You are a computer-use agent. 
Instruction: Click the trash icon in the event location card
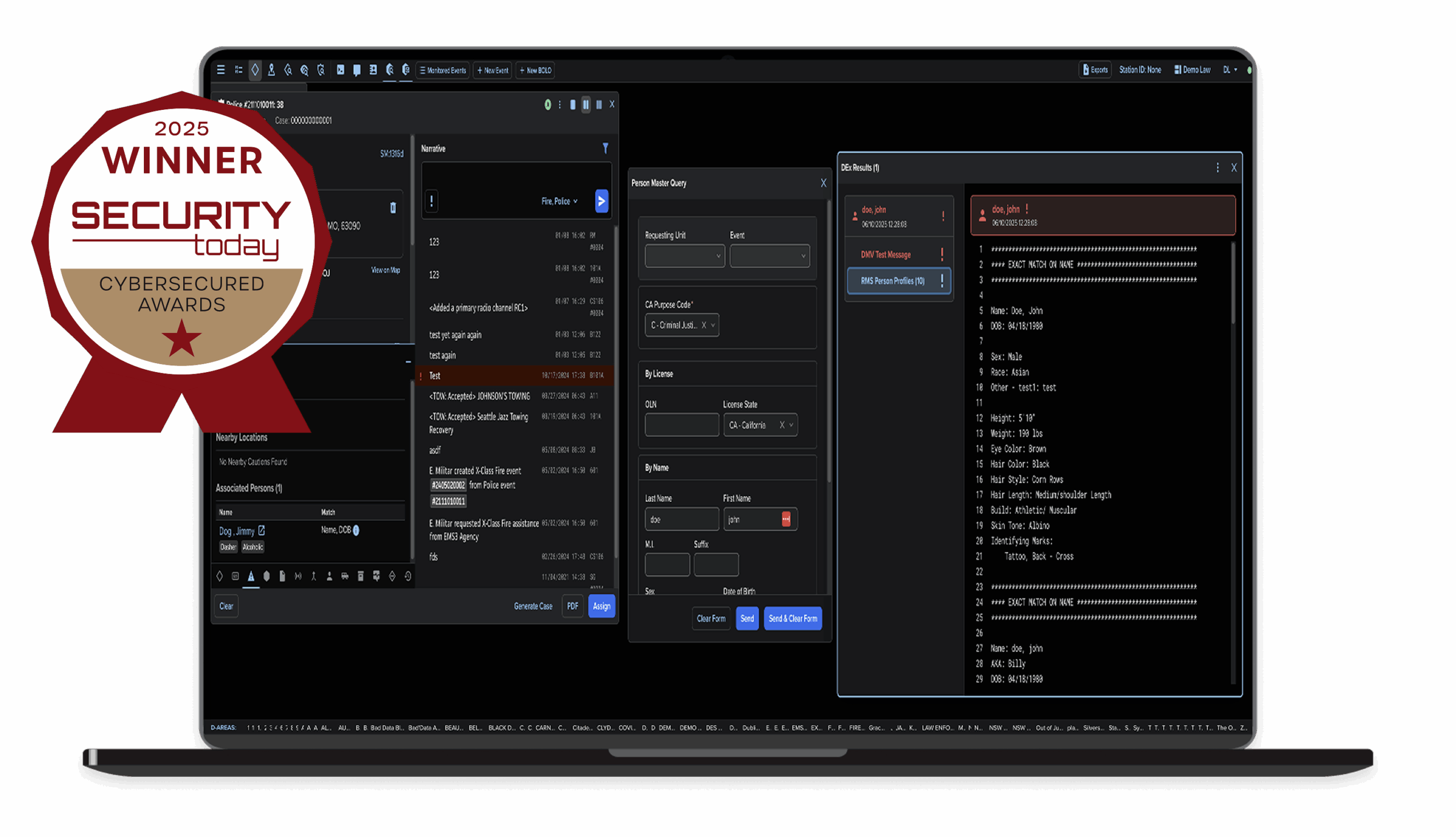[x=393, y=208]
